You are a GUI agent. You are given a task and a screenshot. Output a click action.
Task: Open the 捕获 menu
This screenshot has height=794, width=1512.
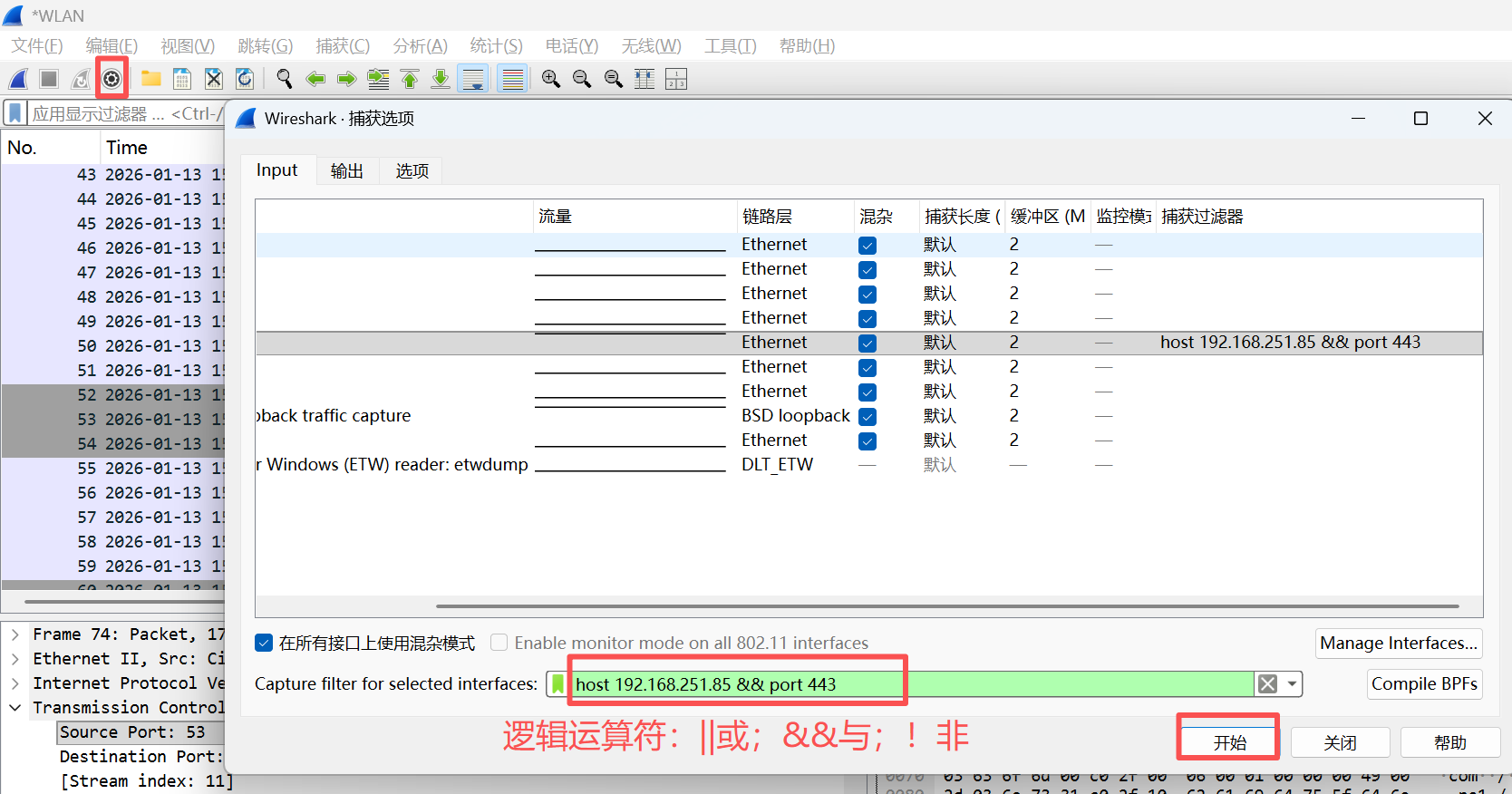[343, 45]
